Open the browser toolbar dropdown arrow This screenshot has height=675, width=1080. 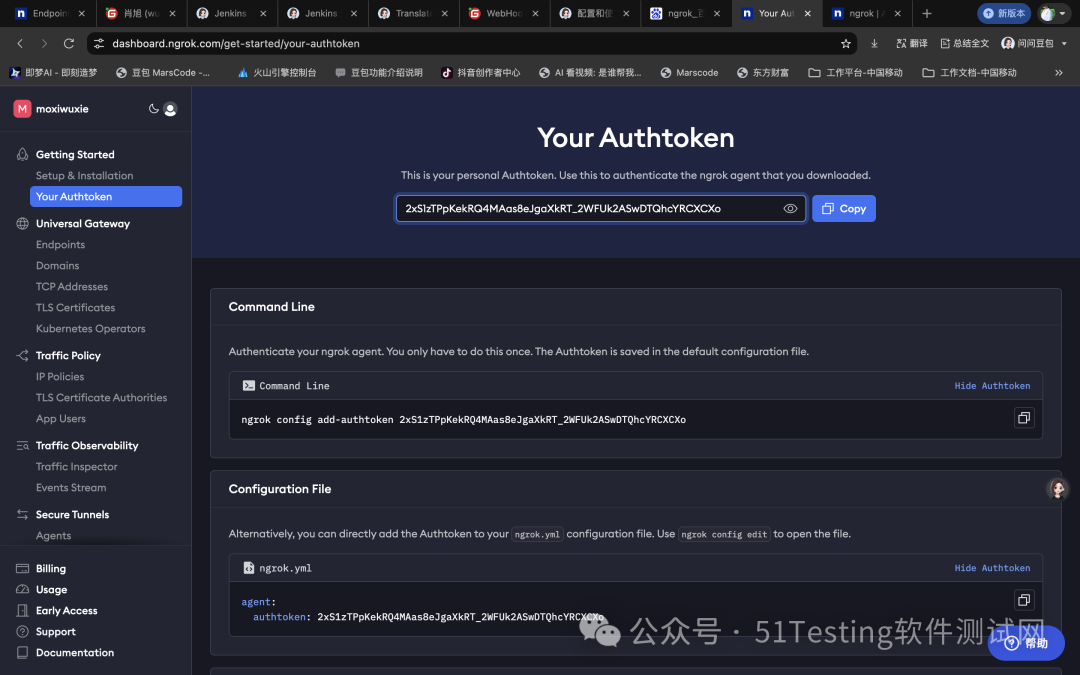[x=1064, y=43]
